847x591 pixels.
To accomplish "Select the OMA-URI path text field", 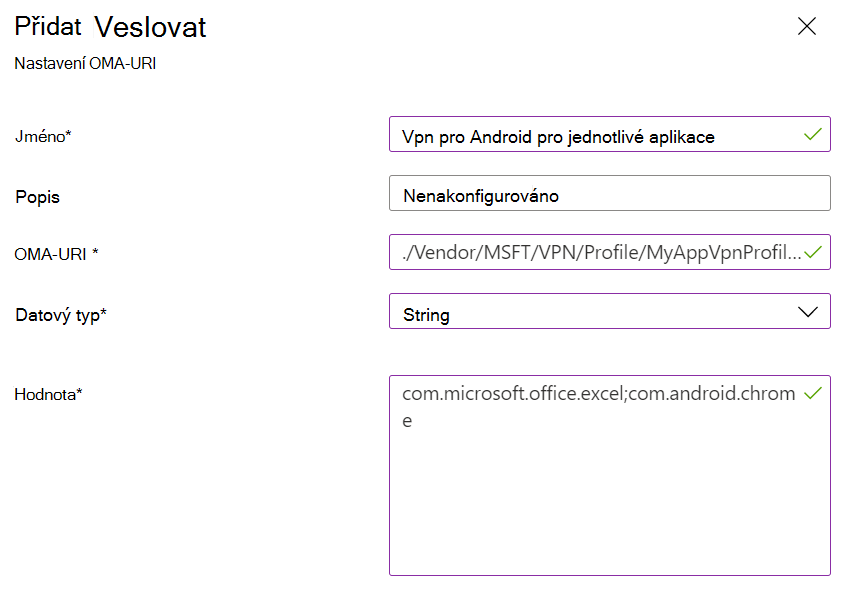I will [600, 252].
